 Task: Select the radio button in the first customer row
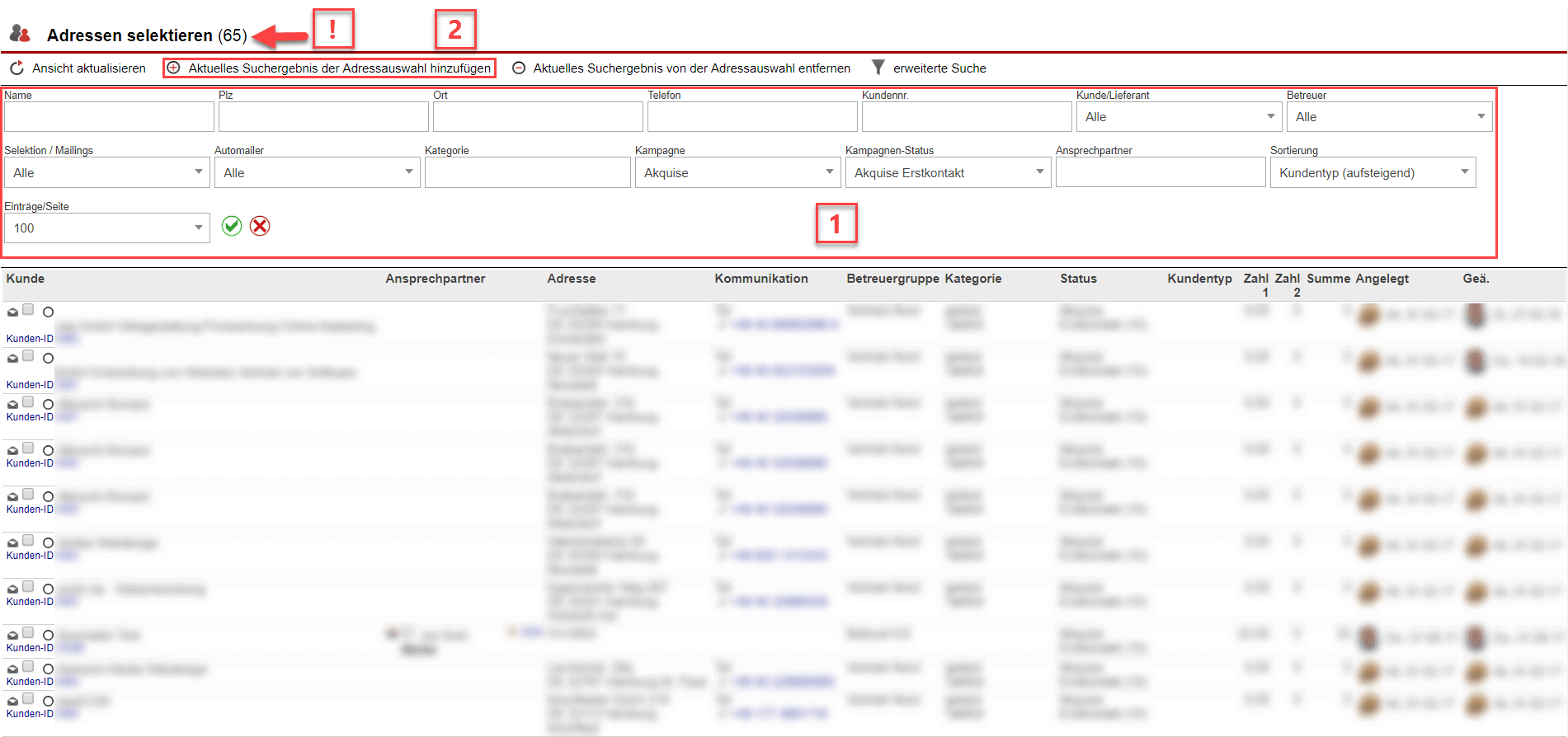tap(48, 312)
